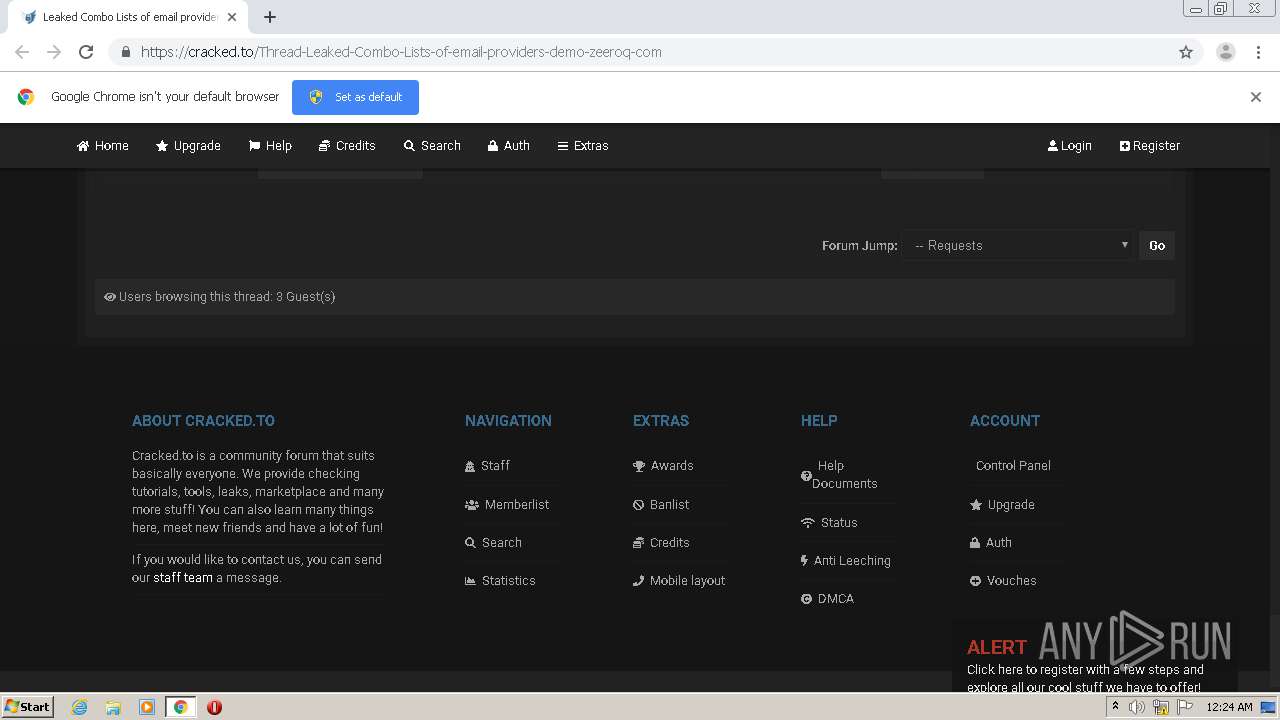Open Upgrade in Account footer
Screen dimensions: 1280x720
(x=1011, y=504)
